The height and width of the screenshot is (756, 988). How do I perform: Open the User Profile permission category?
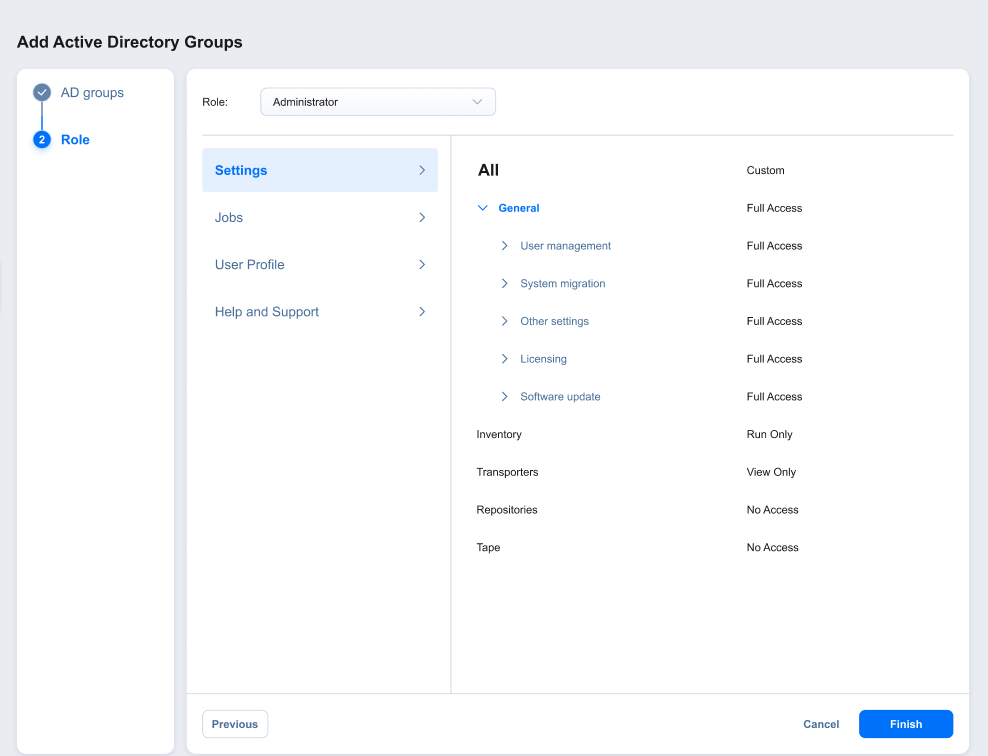319,264
